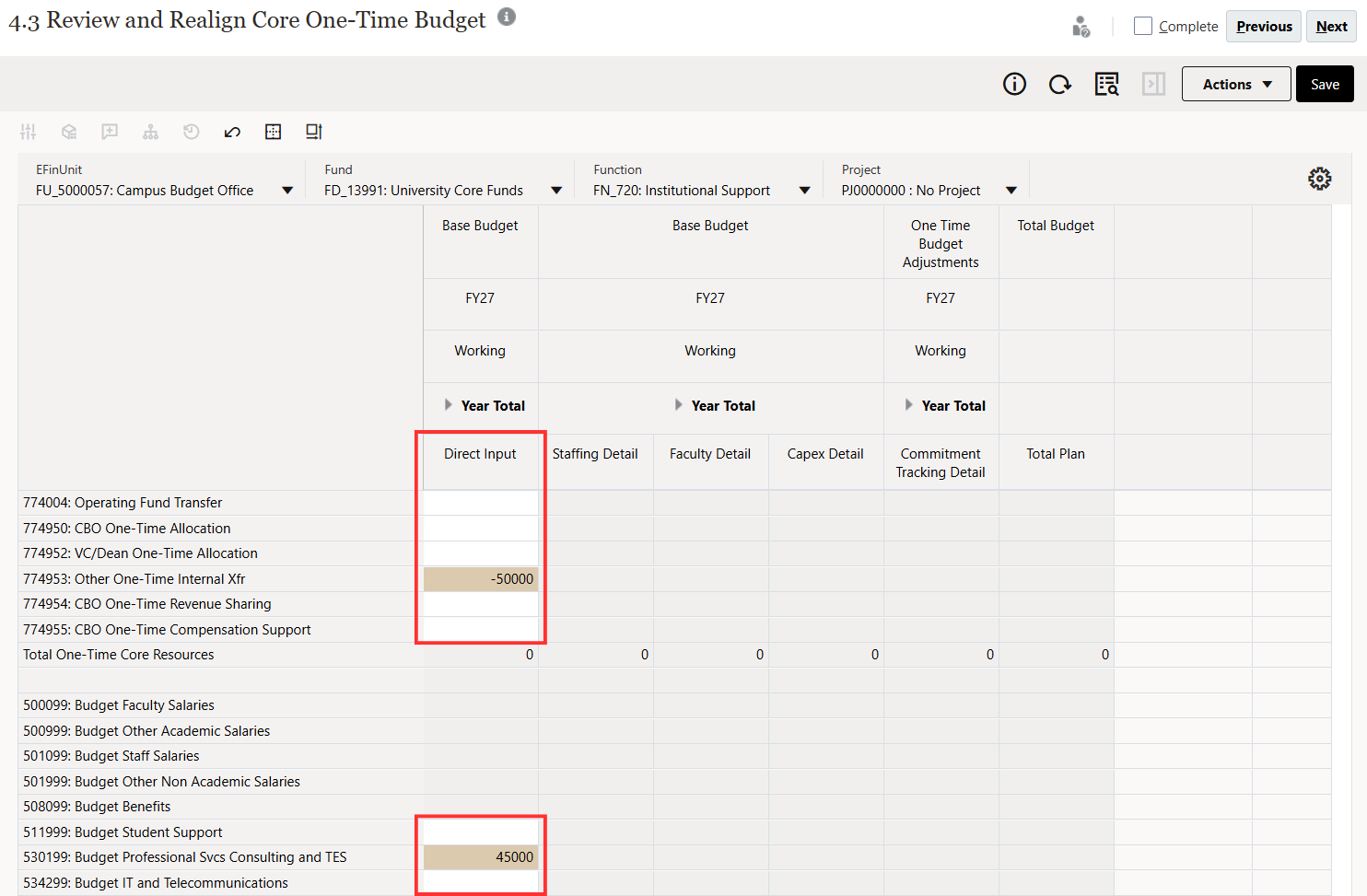Image resolution: width=1367 pixels, height=896 pixels.
Task: Open the add comment icon
Action: pyautogui.click(x=110, y=132)
